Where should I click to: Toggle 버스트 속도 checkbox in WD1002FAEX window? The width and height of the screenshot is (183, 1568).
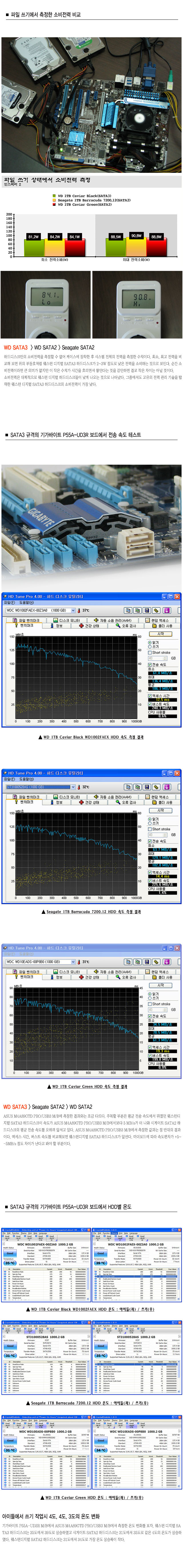point(150,704)
